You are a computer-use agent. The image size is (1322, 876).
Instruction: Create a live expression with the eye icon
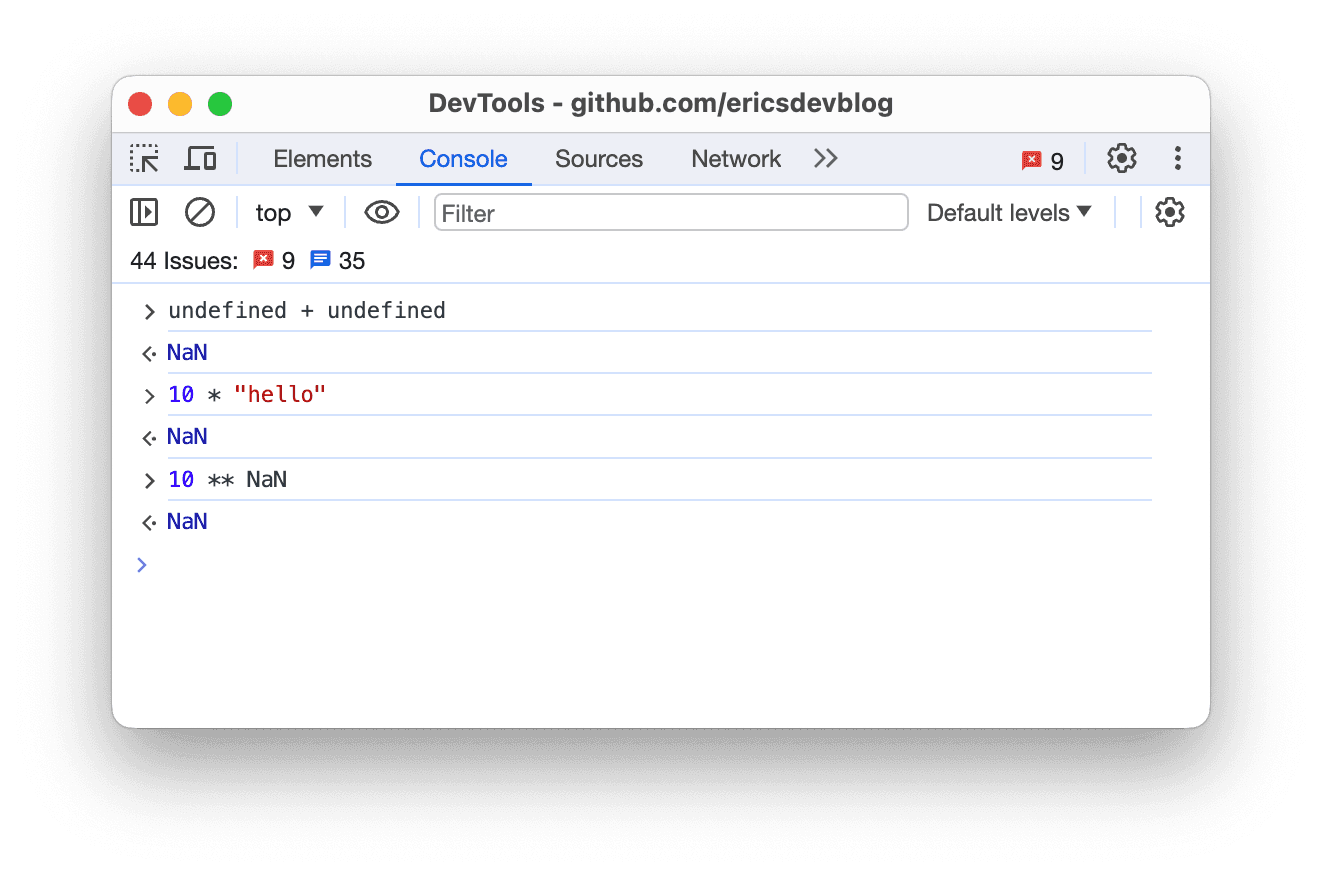tap(382, 212)
